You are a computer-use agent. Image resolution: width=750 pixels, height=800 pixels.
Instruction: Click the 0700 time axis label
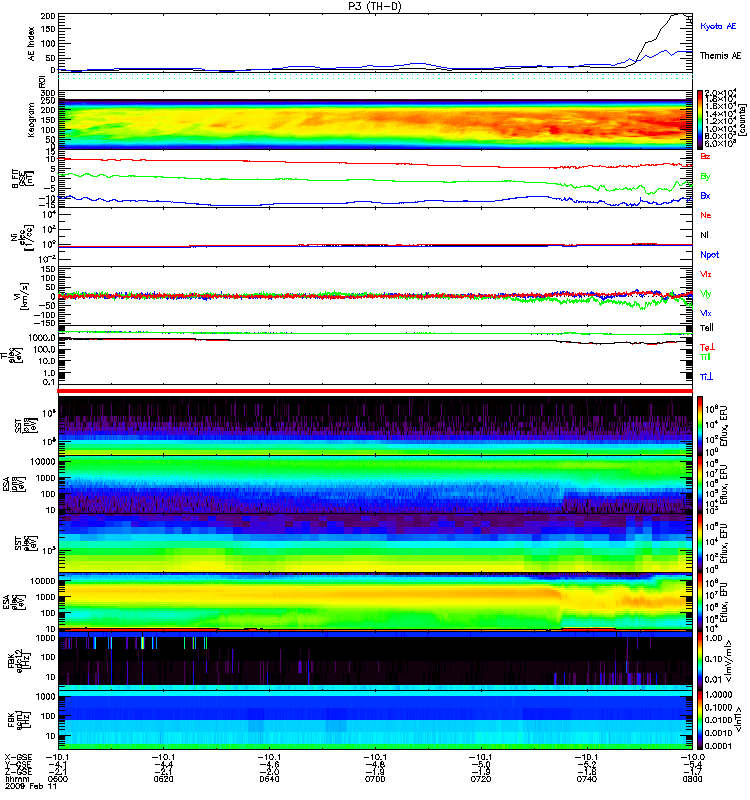click(375, 779)
